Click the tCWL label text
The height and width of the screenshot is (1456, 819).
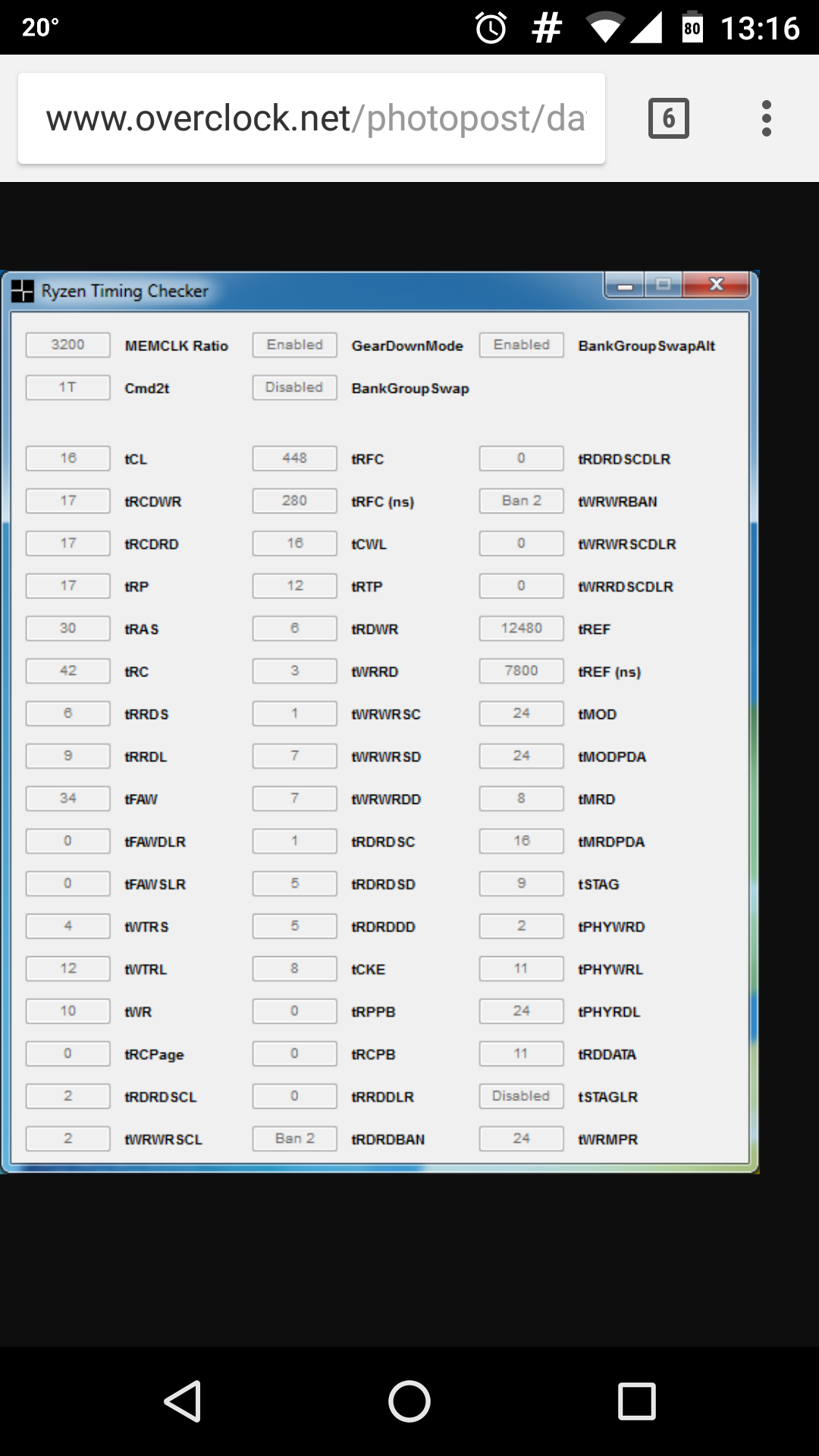[369, 544]
